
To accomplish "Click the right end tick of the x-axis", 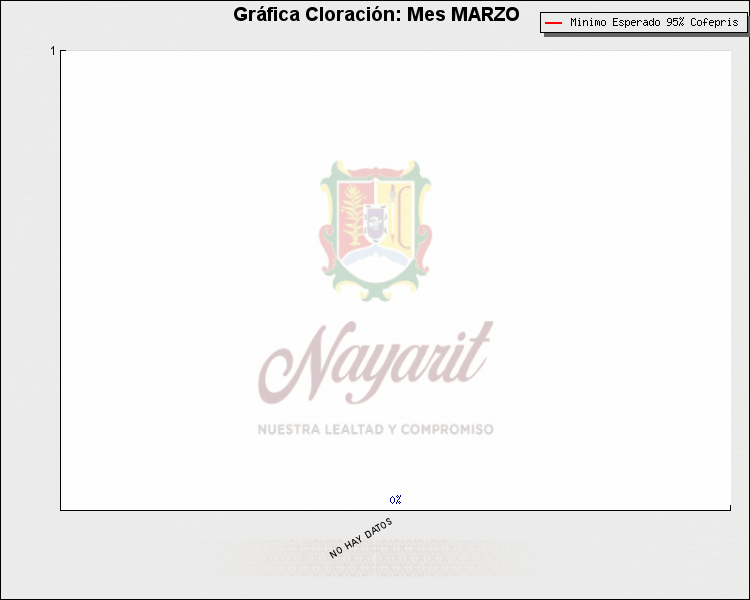I will (730, 507).
